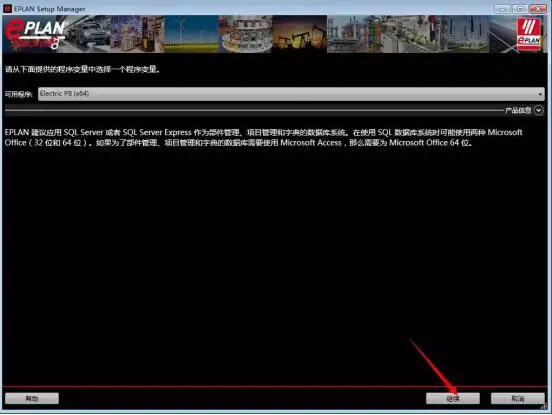Click the 产品信息 label text
The width and height of the screenshot is (552, 415).
[518, 111]
